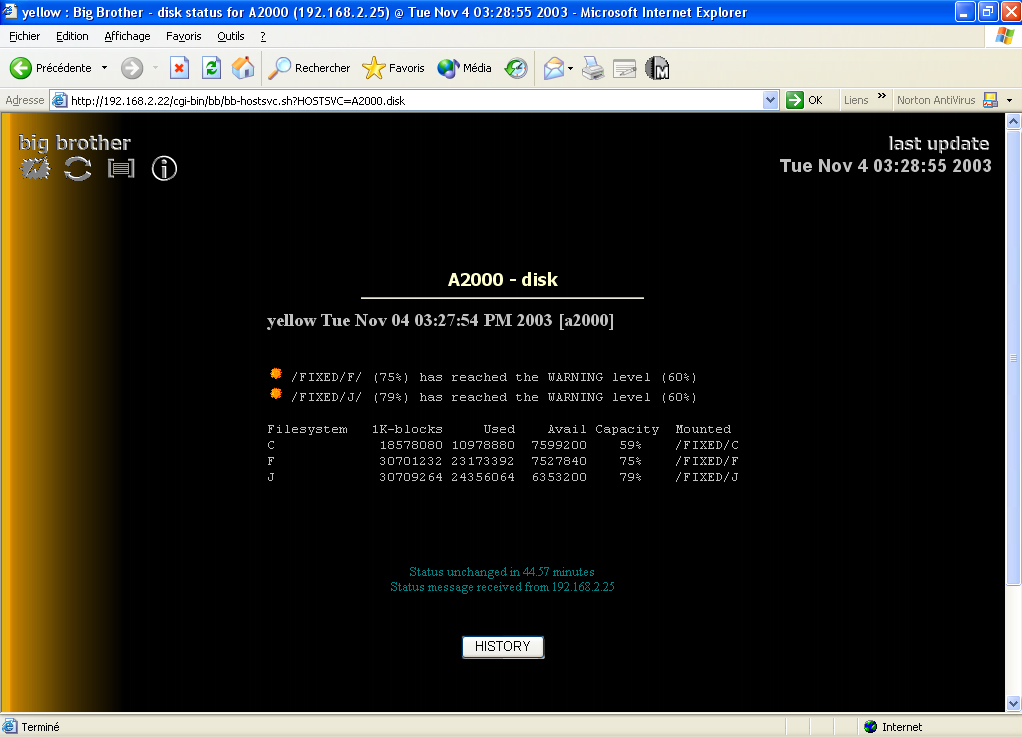Click the Big Brother circular arrows icon
1022x737 pixels.
(x=77, y=168)
